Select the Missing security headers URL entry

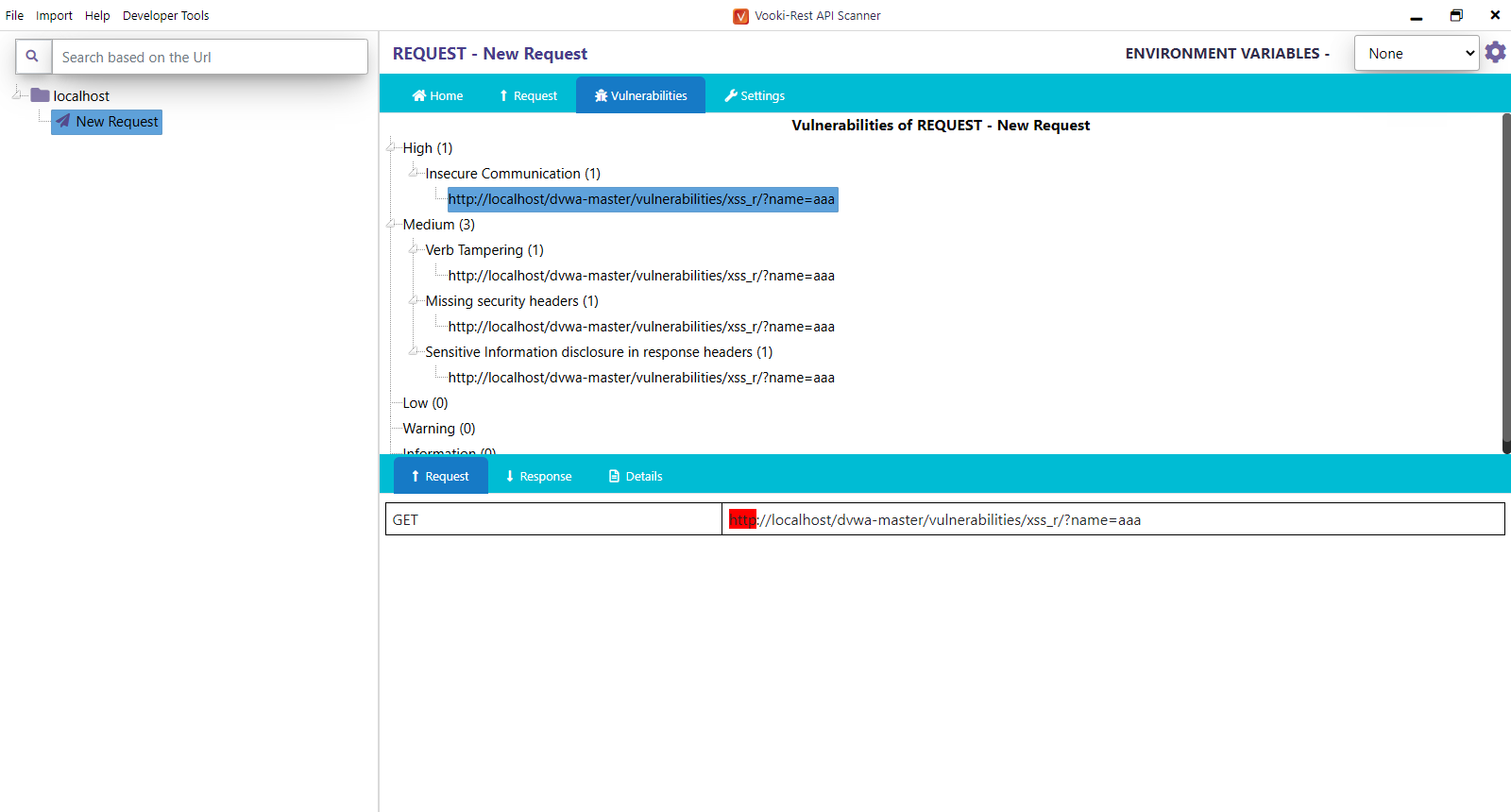tap(641, 327)
